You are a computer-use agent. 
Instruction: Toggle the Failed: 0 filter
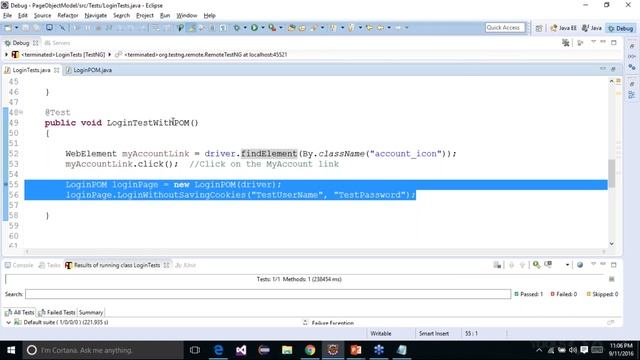point(564,294)
